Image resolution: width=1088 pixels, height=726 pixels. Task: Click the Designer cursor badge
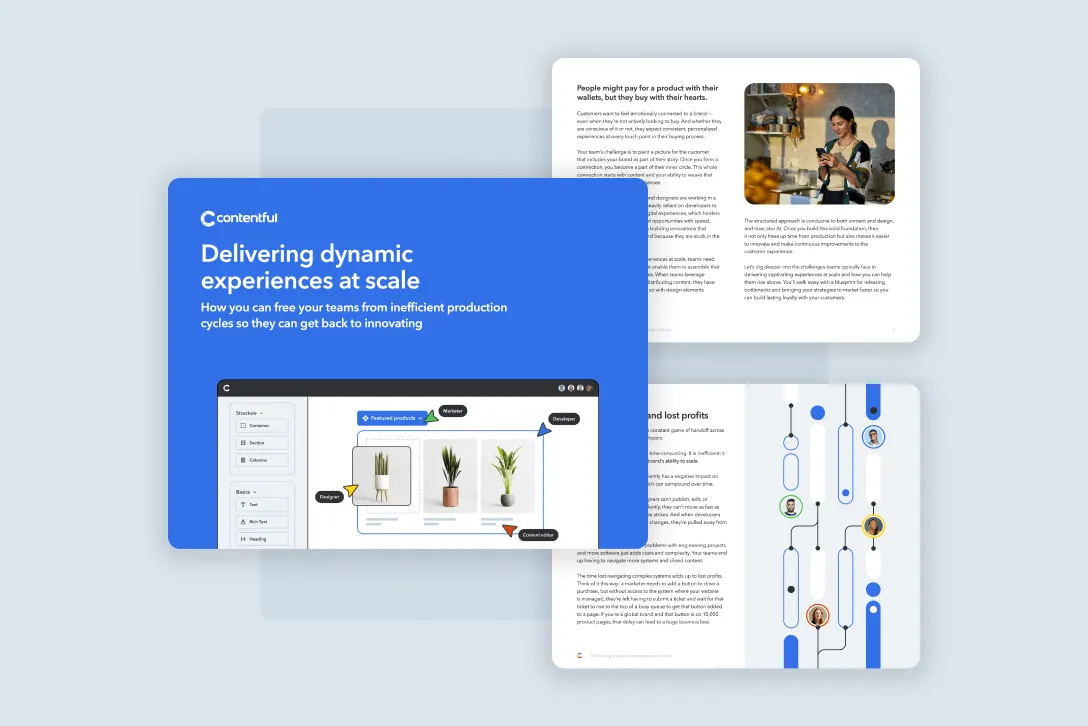[329, 497]
